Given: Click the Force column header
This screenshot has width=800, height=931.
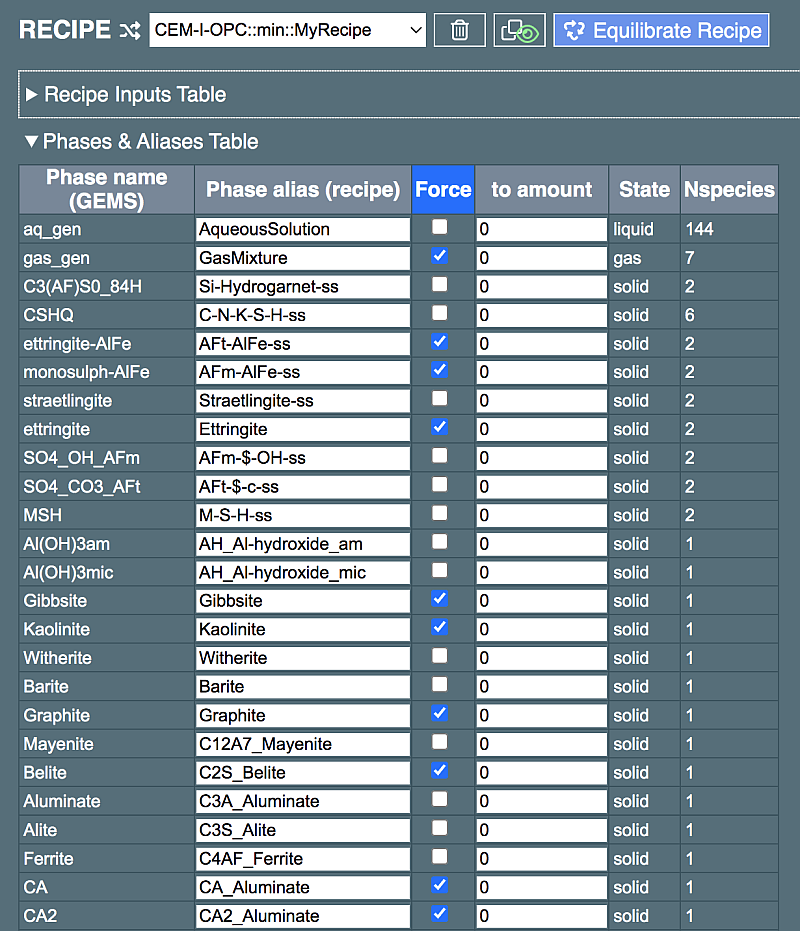Looking at the screenshot, I should (443, 189).
